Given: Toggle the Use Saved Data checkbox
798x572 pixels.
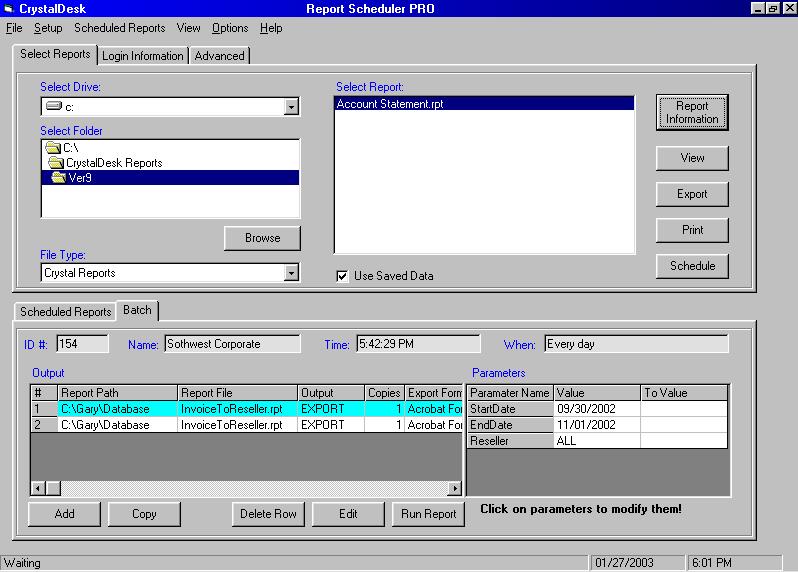Looking at the screenshot, I should [343, 276].
